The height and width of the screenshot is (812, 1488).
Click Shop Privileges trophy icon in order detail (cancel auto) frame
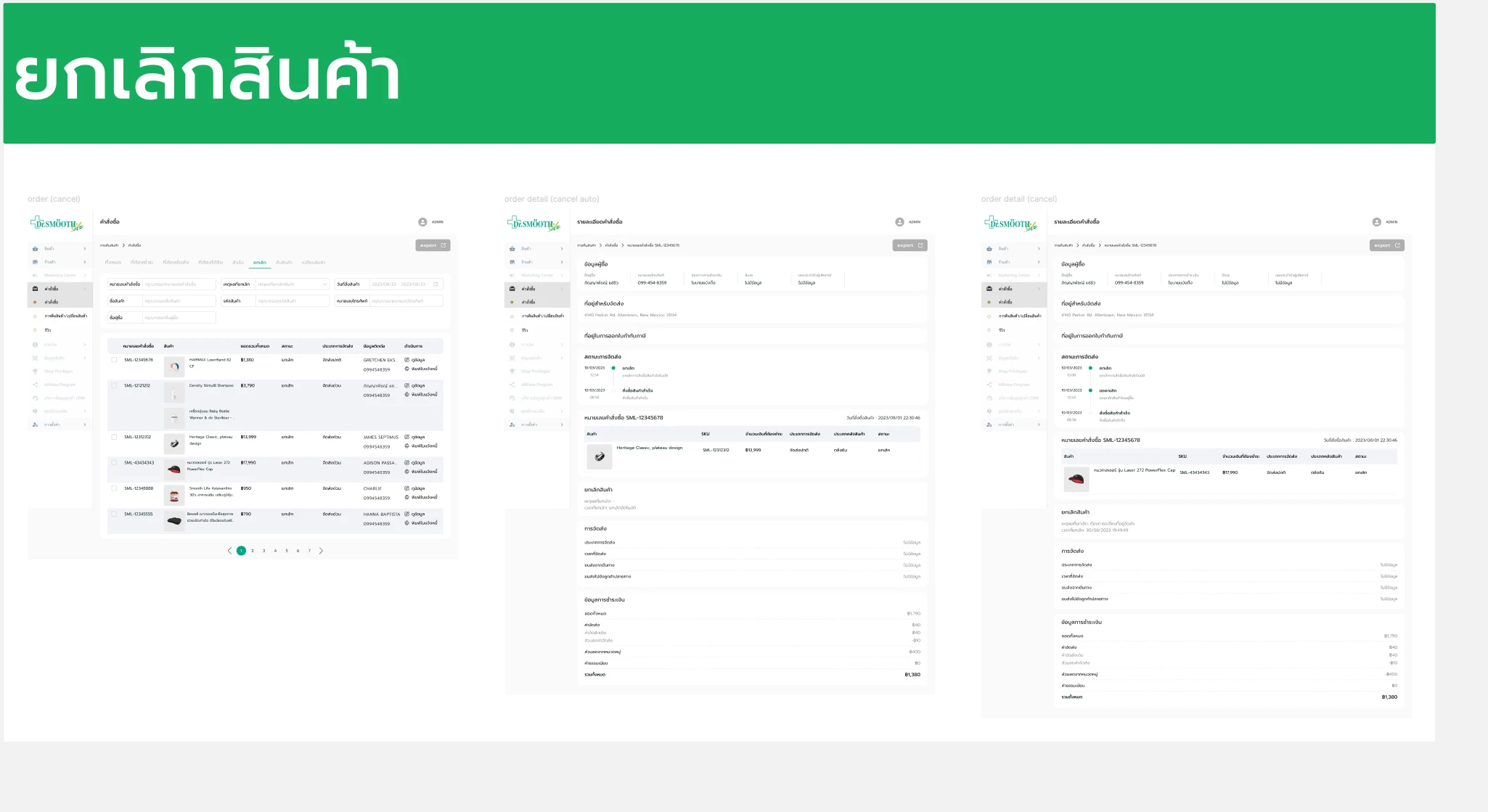512,372
